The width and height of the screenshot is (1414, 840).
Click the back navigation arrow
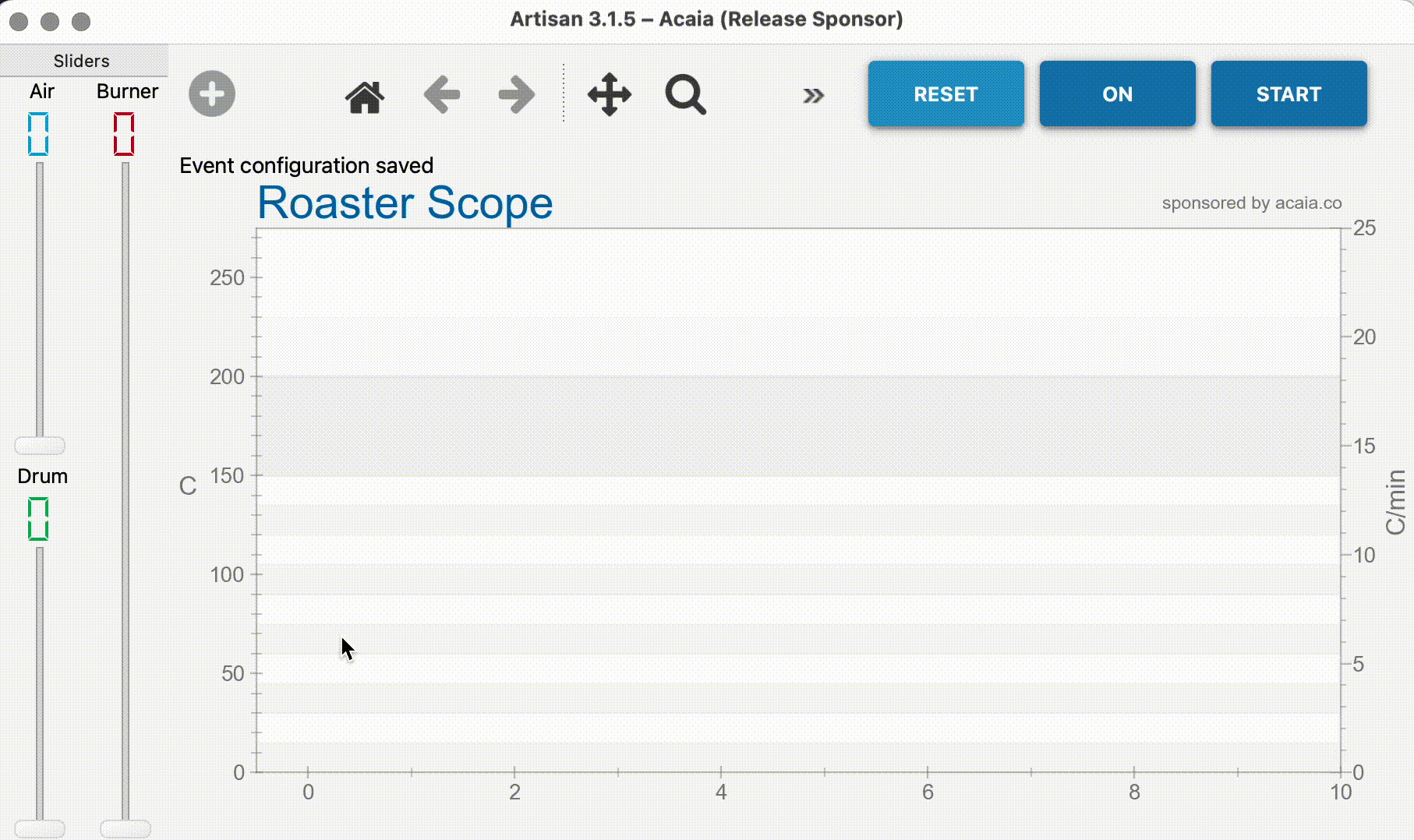(442, 94)
